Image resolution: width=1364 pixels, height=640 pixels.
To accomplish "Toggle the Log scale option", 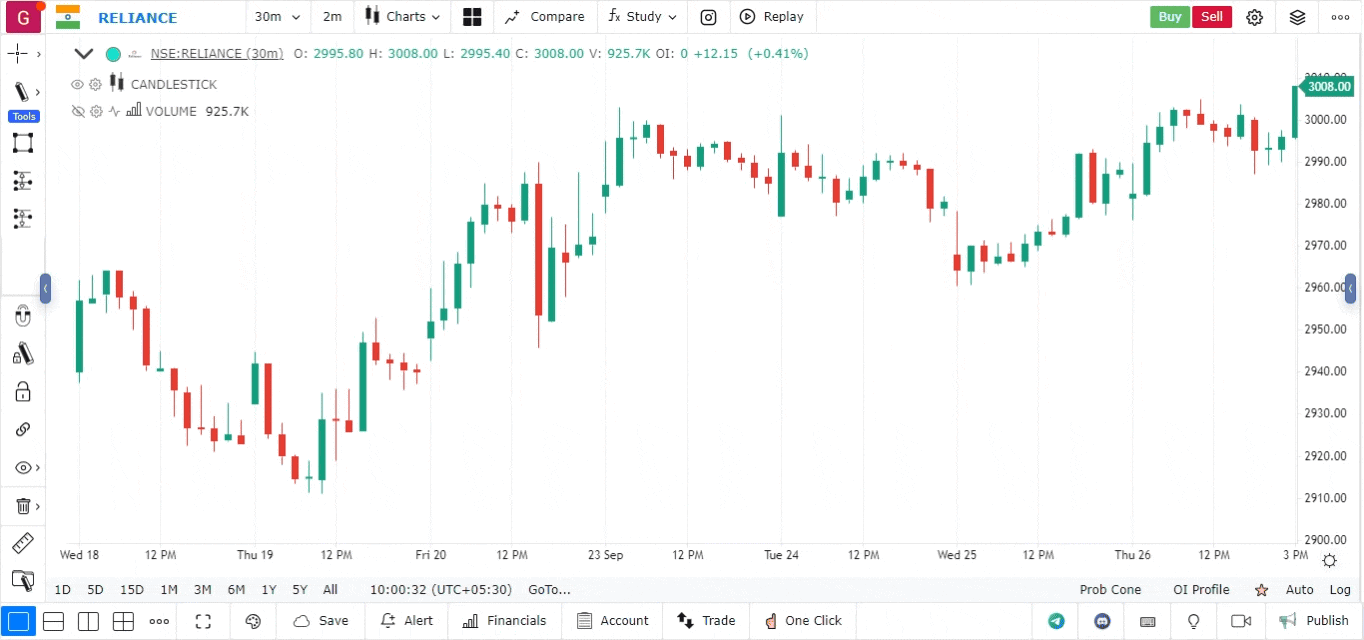I will click(x=1339, y=590).
